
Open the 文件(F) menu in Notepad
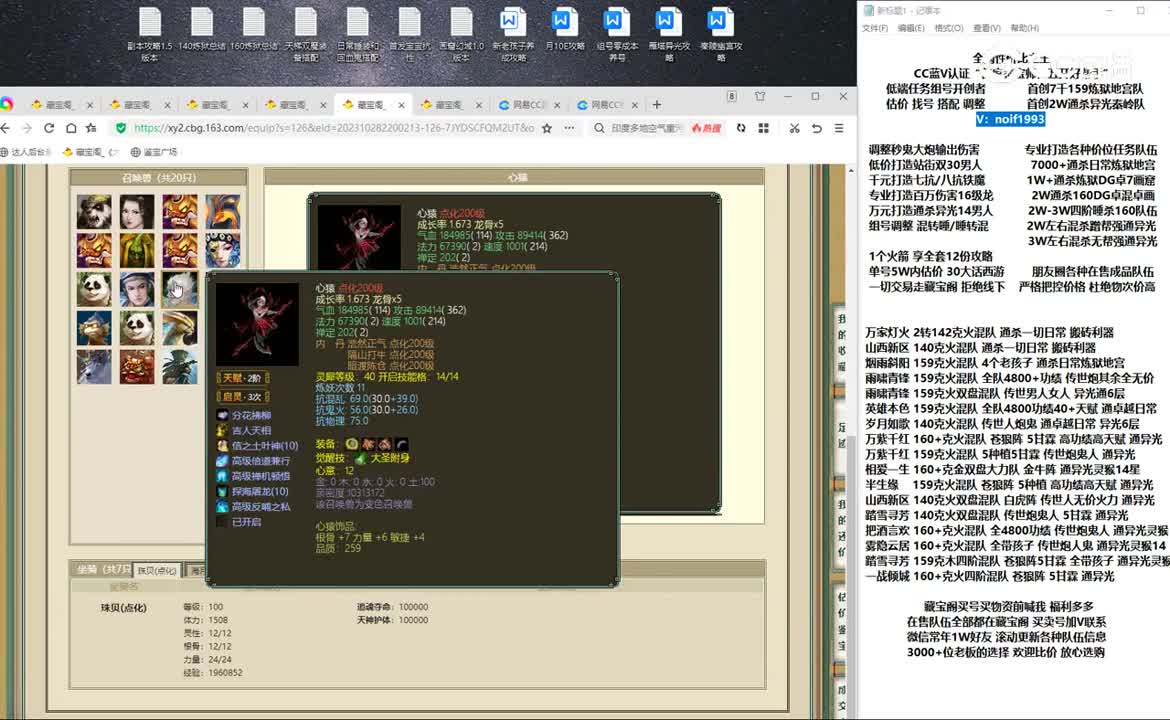tap(875, 28)
